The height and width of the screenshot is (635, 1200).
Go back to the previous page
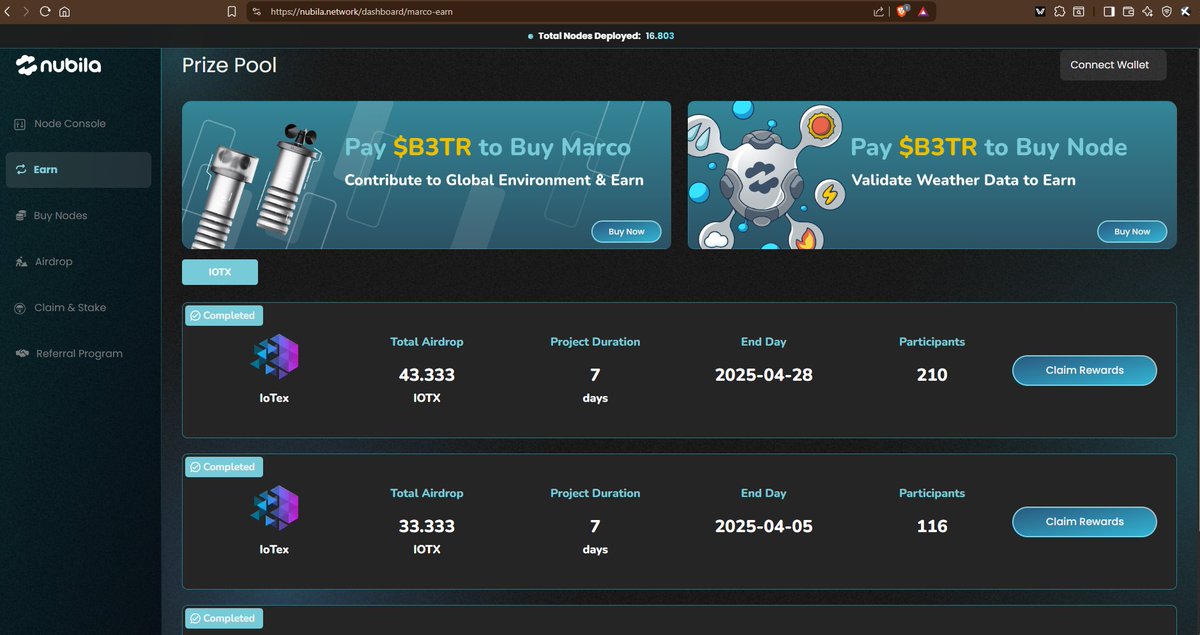[x=9, y=12]
